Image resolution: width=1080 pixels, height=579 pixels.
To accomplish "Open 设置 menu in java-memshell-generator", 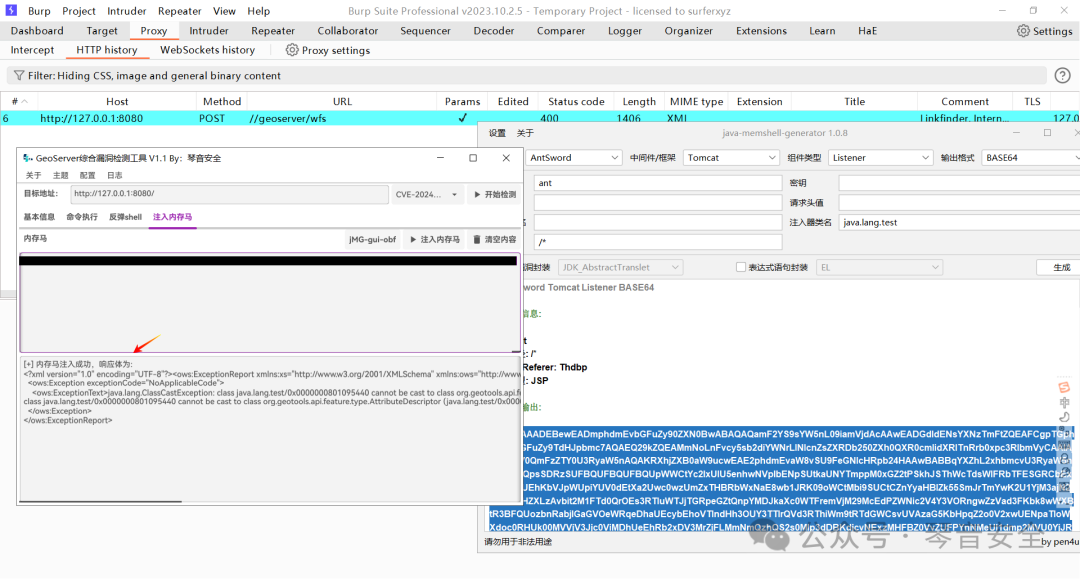I will click(497, 133).
